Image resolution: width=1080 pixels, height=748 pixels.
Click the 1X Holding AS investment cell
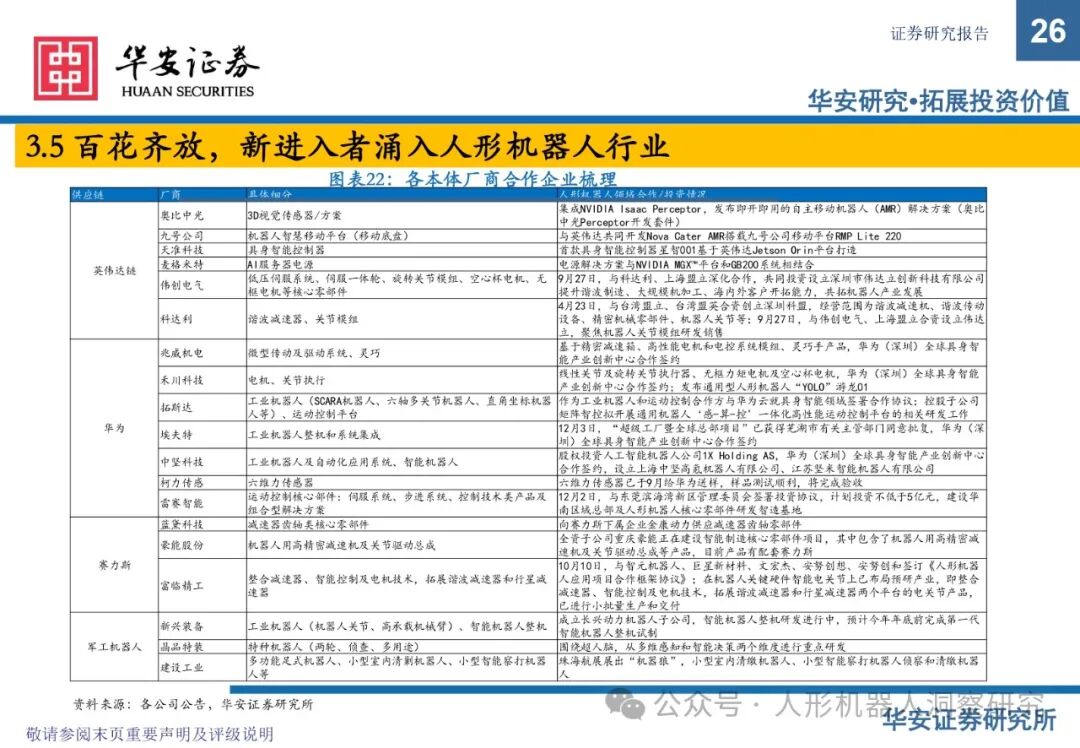coord(771,462)
